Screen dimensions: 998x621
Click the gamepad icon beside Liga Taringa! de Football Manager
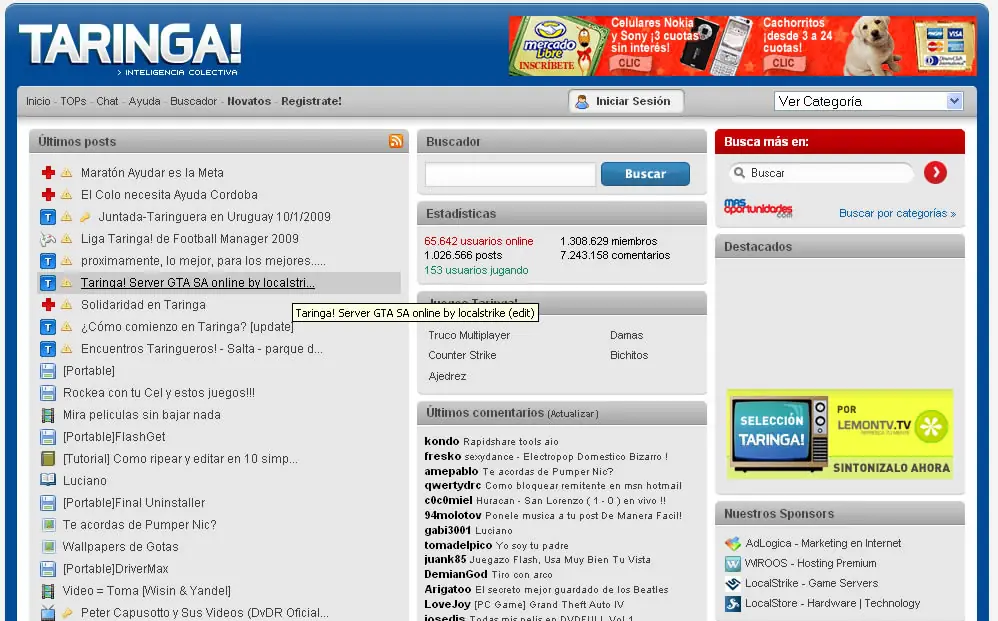(x=48, y=239)
